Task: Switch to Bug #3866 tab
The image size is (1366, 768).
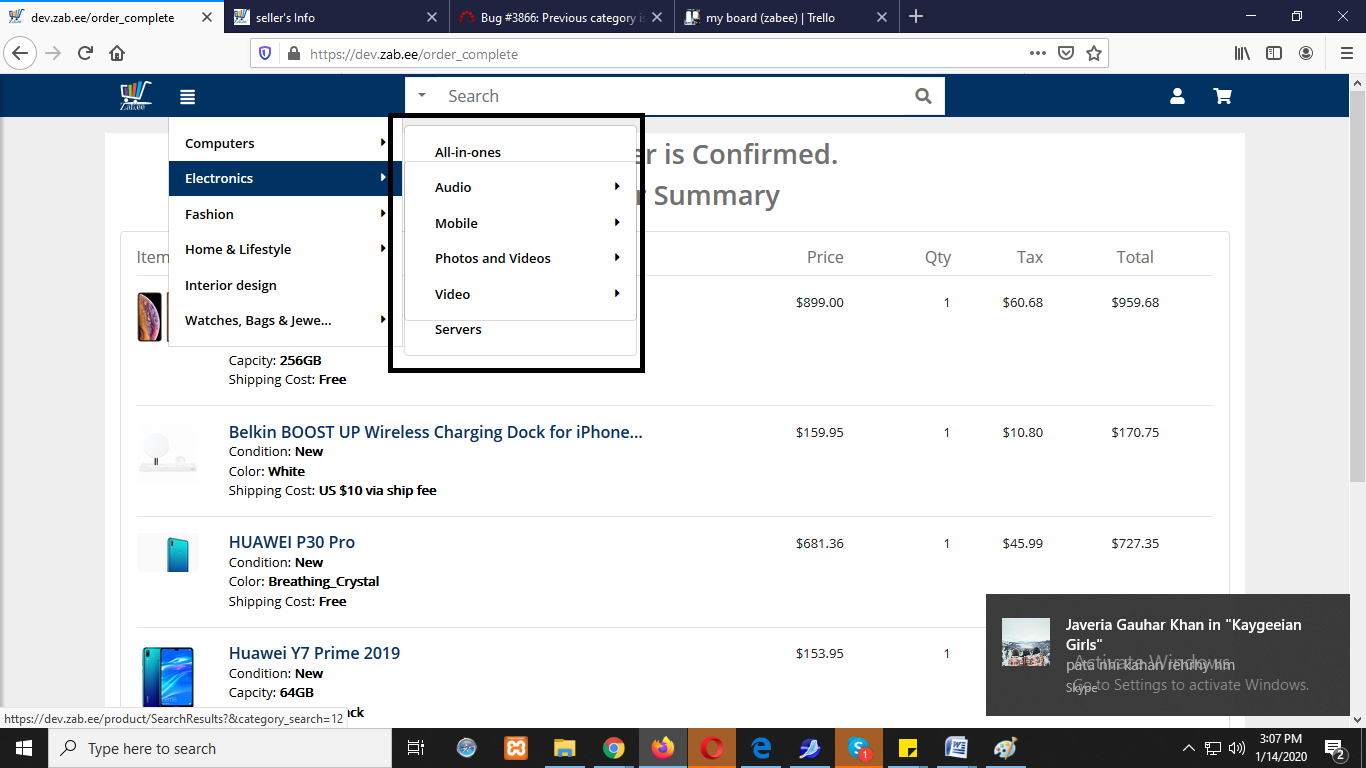Action: pos(563,17)
